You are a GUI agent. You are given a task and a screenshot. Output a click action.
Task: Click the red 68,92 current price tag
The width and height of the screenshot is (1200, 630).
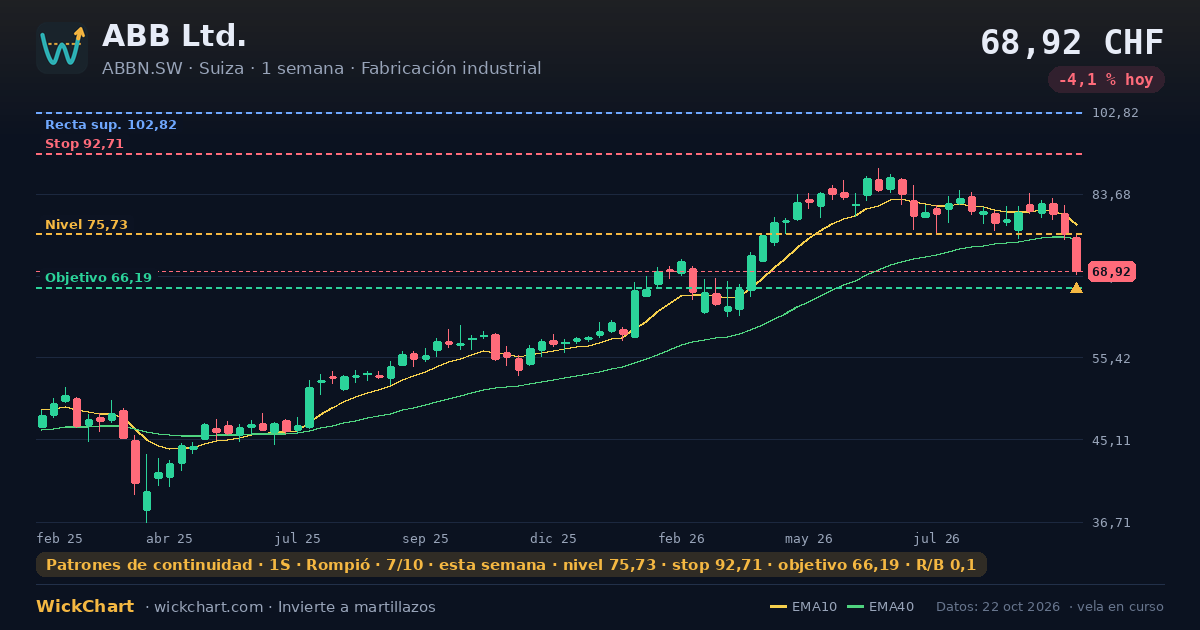click(x=1111, y=272)
